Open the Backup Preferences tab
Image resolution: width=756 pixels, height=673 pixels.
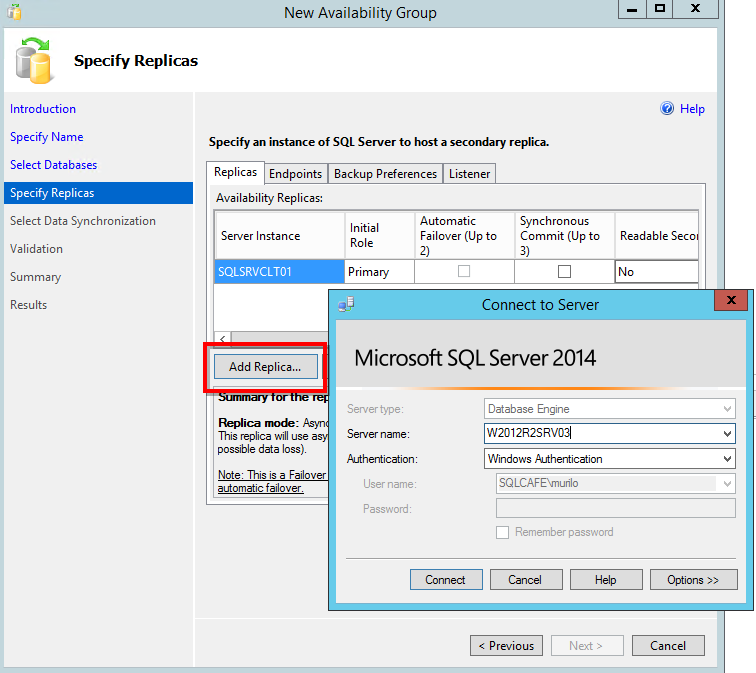385,174
